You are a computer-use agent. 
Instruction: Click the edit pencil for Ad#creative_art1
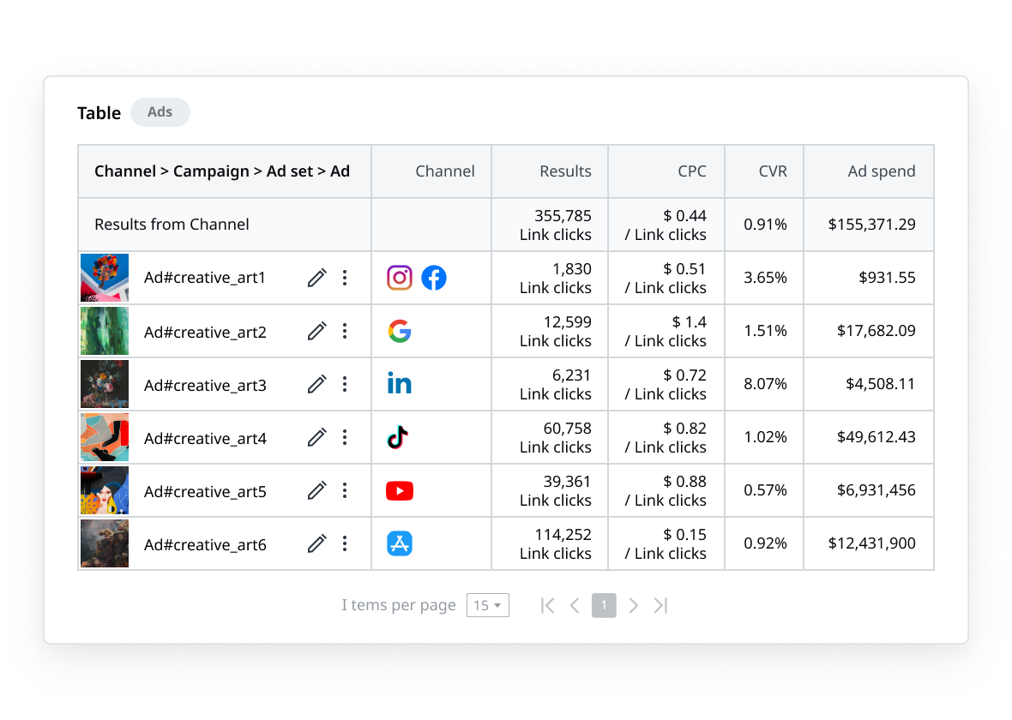[x=317, y=277]
